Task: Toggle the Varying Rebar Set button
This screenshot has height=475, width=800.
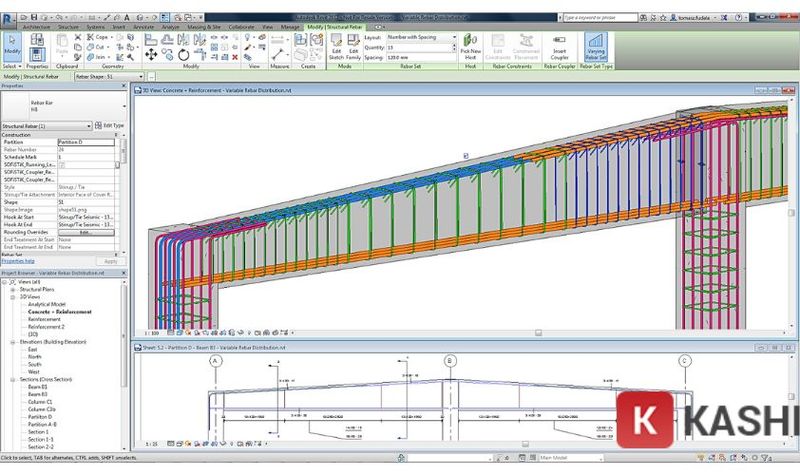Action: [x=596, y=47]
